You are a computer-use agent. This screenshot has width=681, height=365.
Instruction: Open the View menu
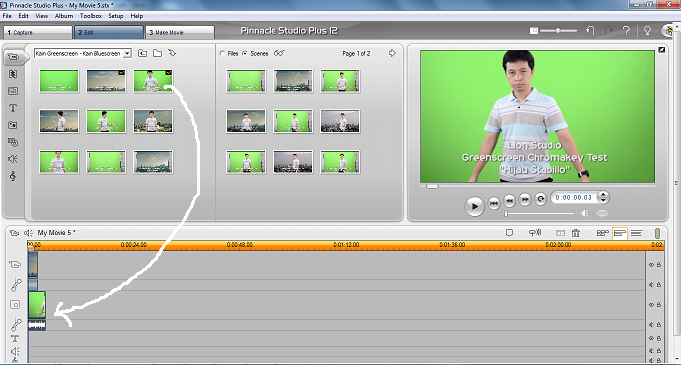pyautogui.click(x=42, y=16)
